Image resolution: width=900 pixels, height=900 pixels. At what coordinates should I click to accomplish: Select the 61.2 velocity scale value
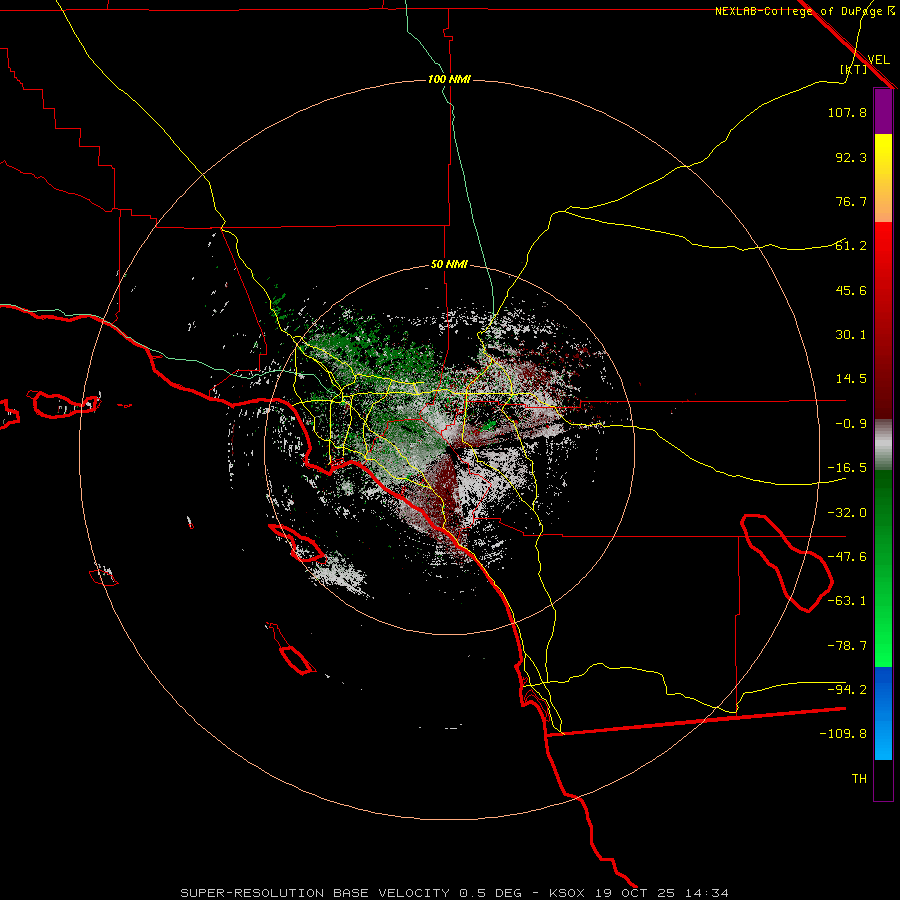click(x=851, y=246)
